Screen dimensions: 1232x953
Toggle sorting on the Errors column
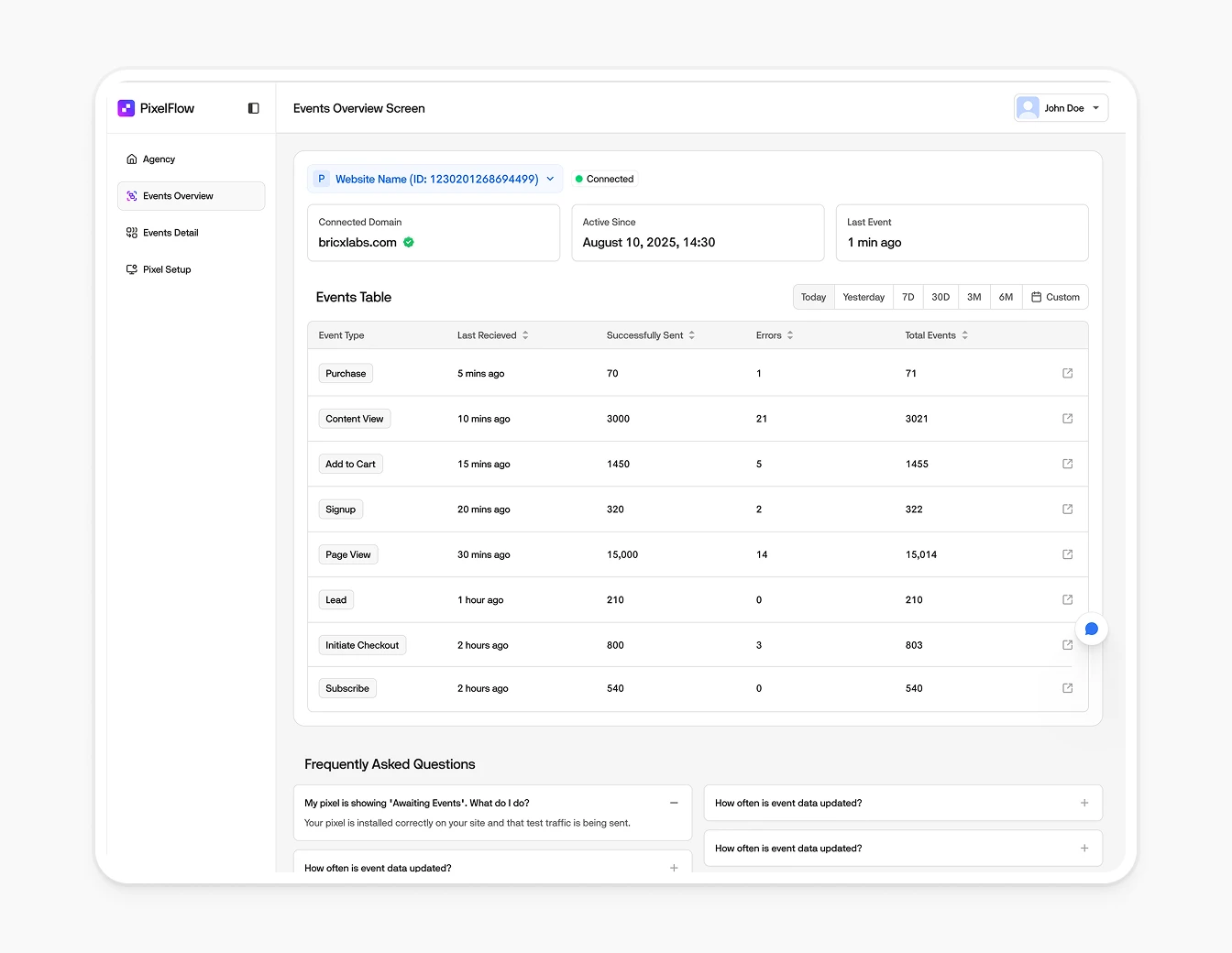tap(790, 334)
